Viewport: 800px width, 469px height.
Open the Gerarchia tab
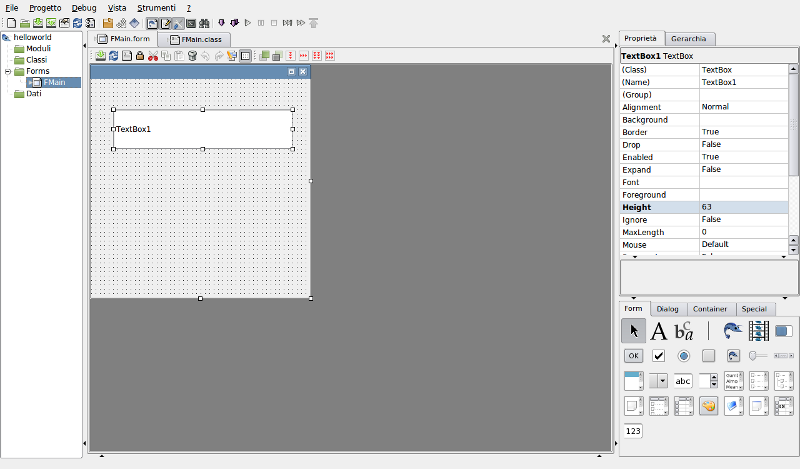pyautogui.click(x=688, y=39)
